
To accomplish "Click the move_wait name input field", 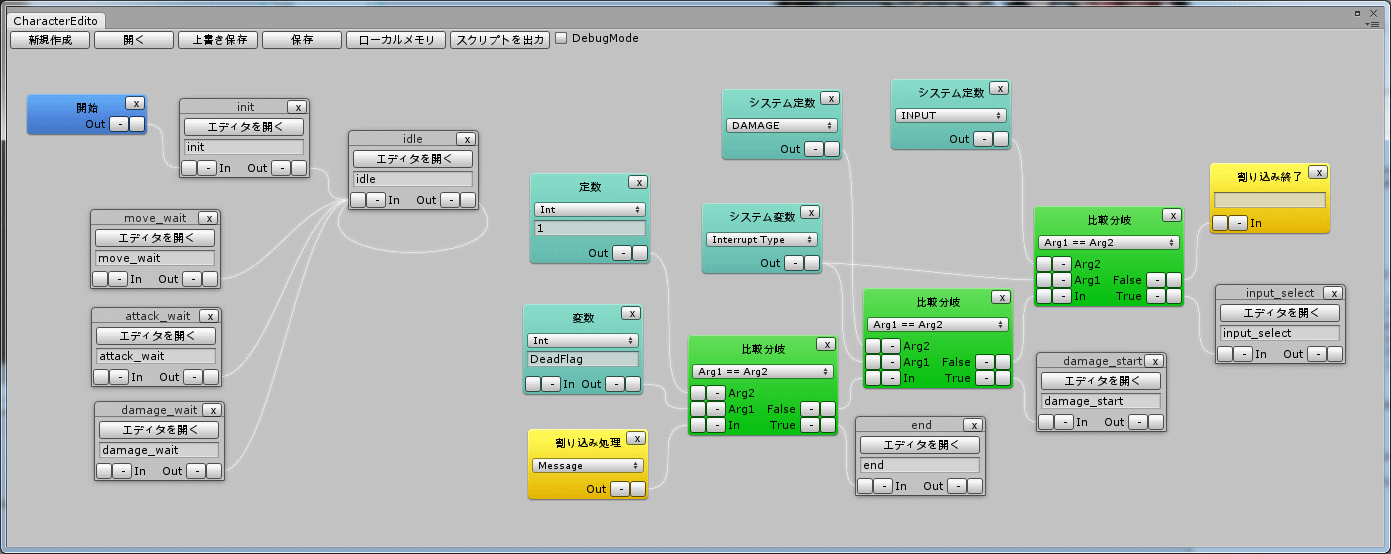I will point(155,258).
